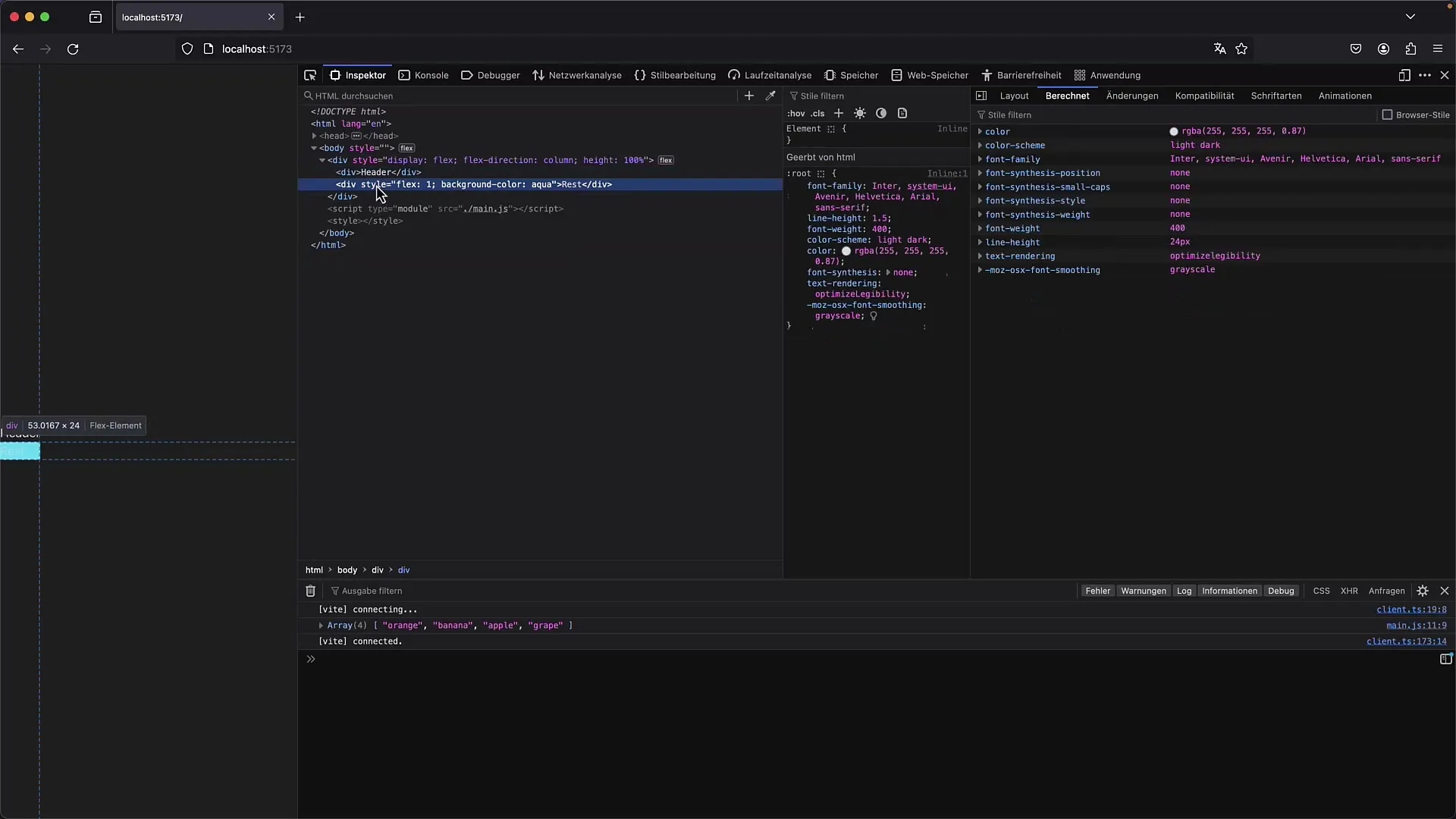Open console settings gear icon
The image size is (1456, 819).
pos(1423,591)
